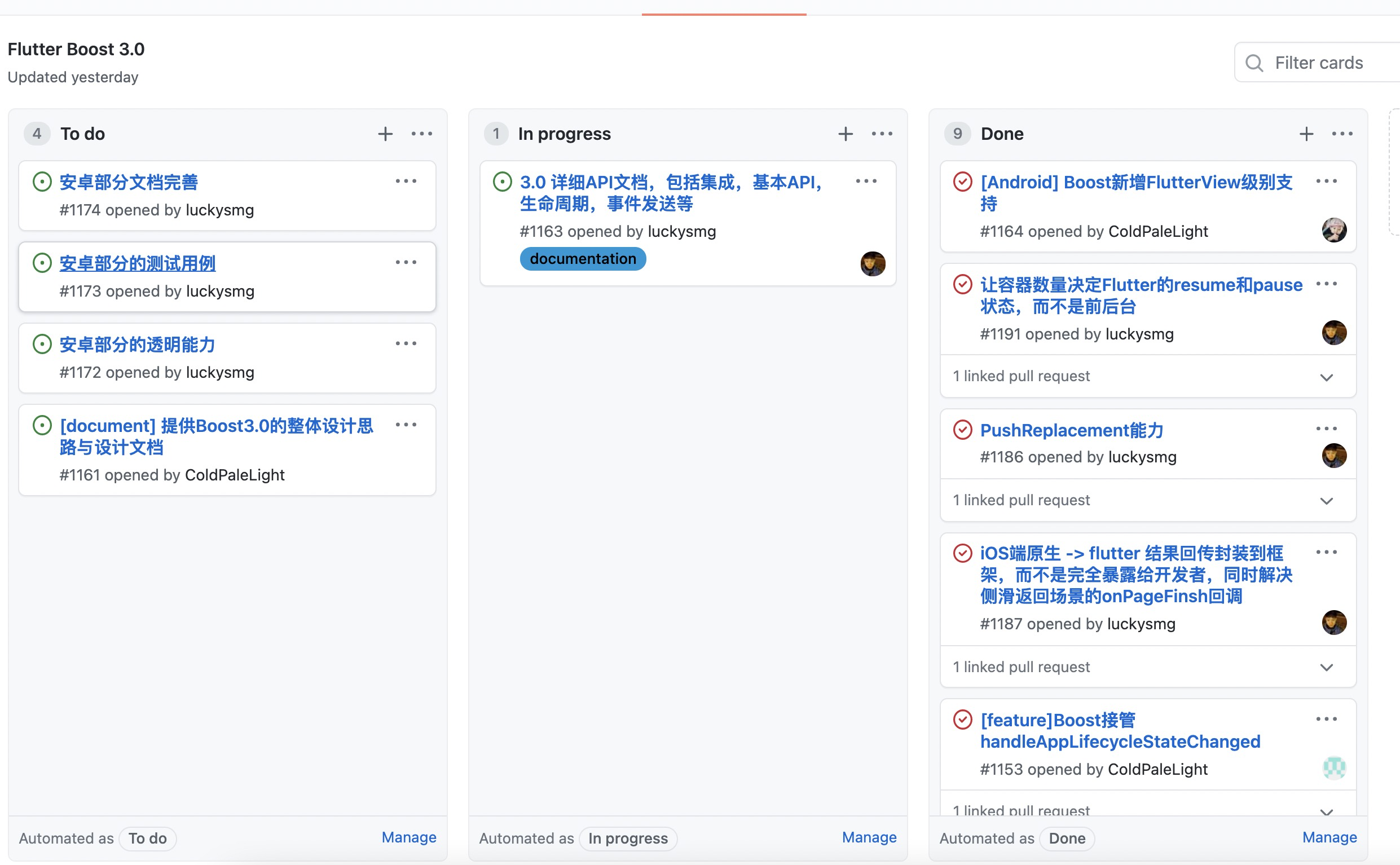
Task: Click plus icon in Done column header
Action: 1306,134
